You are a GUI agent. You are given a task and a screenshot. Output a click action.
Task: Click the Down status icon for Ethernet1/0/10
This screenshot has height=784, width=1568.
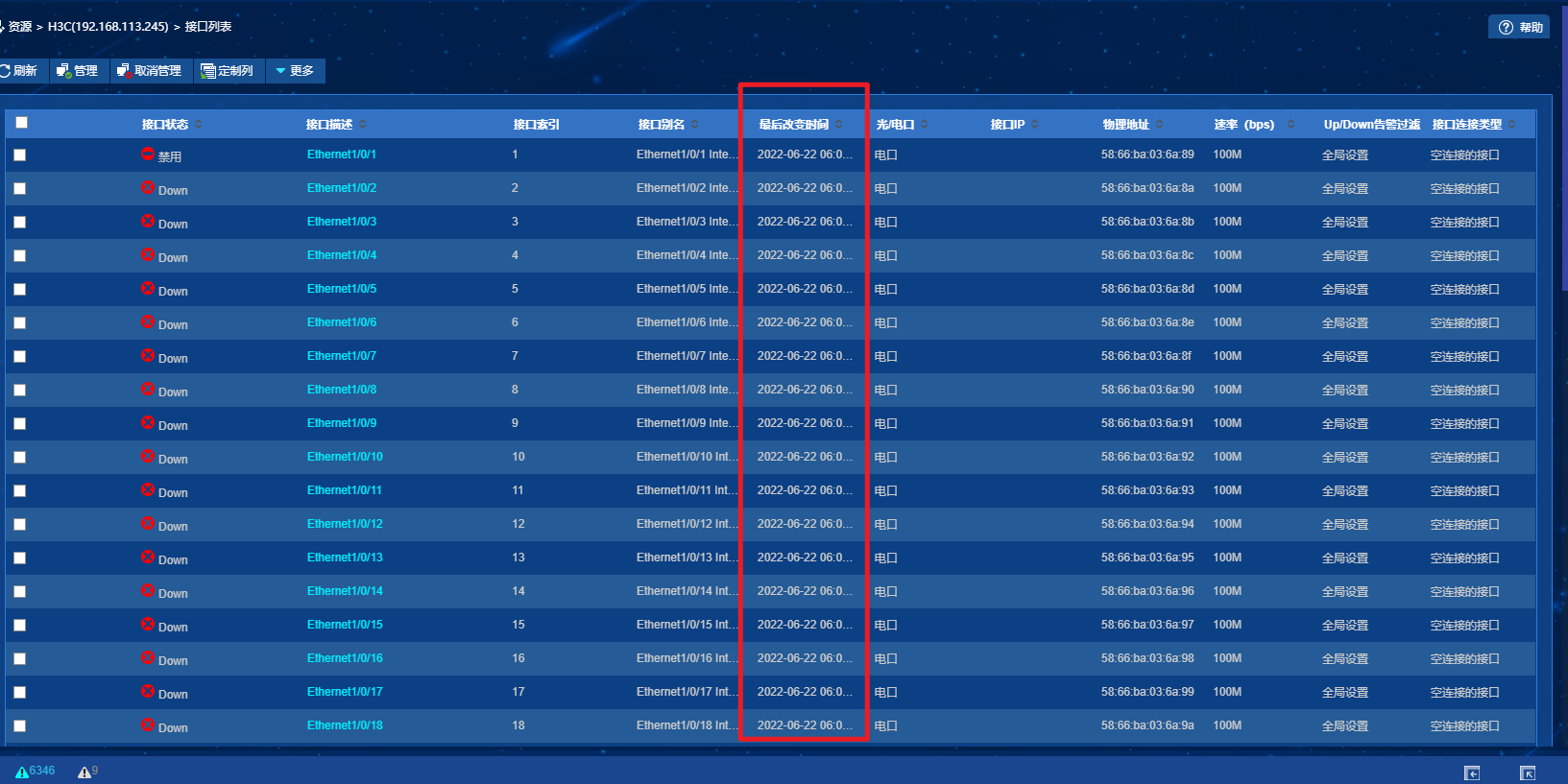tap(148, 456)
